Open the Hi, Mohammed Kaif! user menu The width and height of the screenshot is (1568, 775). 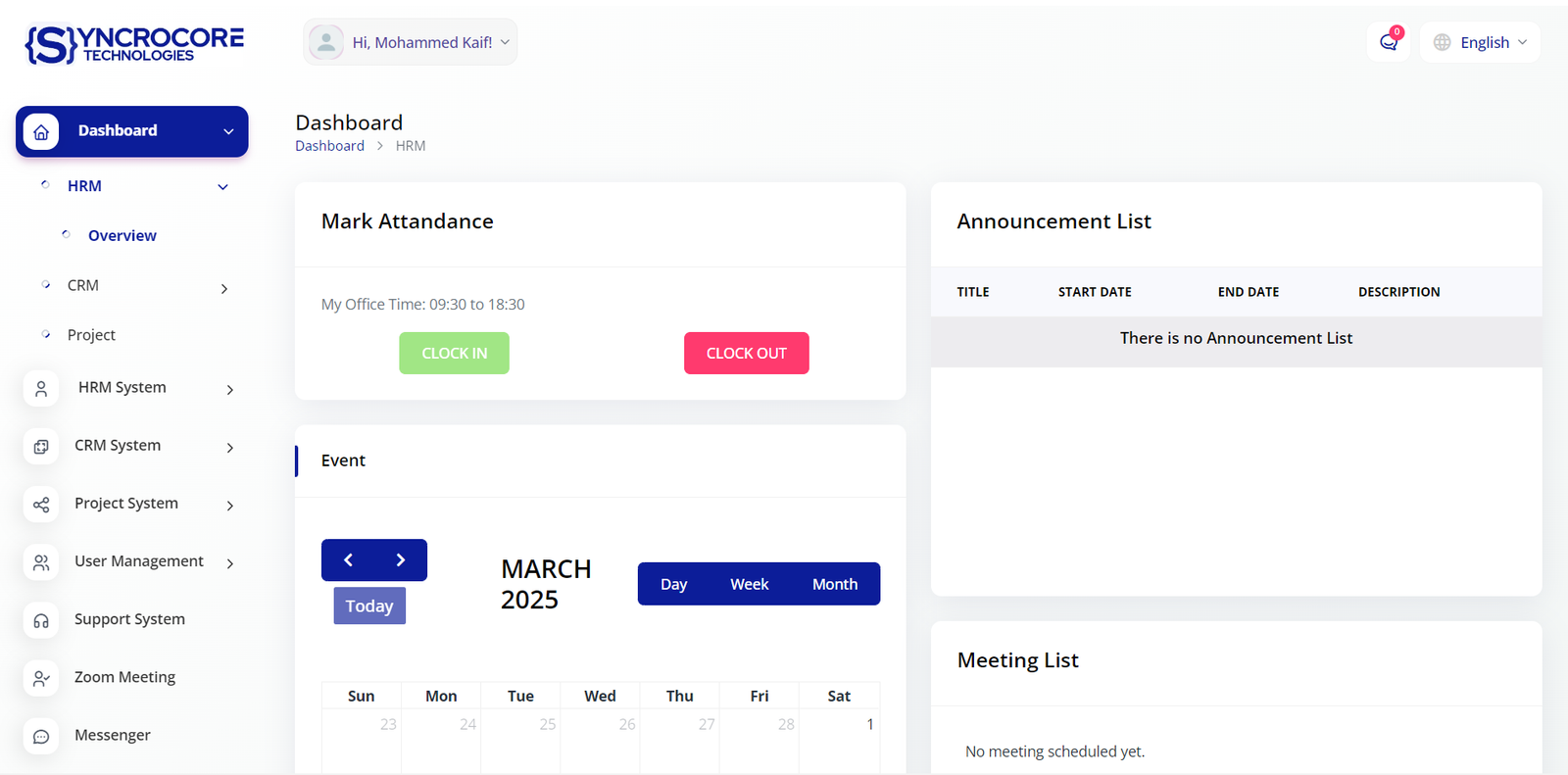coord(411,42)
